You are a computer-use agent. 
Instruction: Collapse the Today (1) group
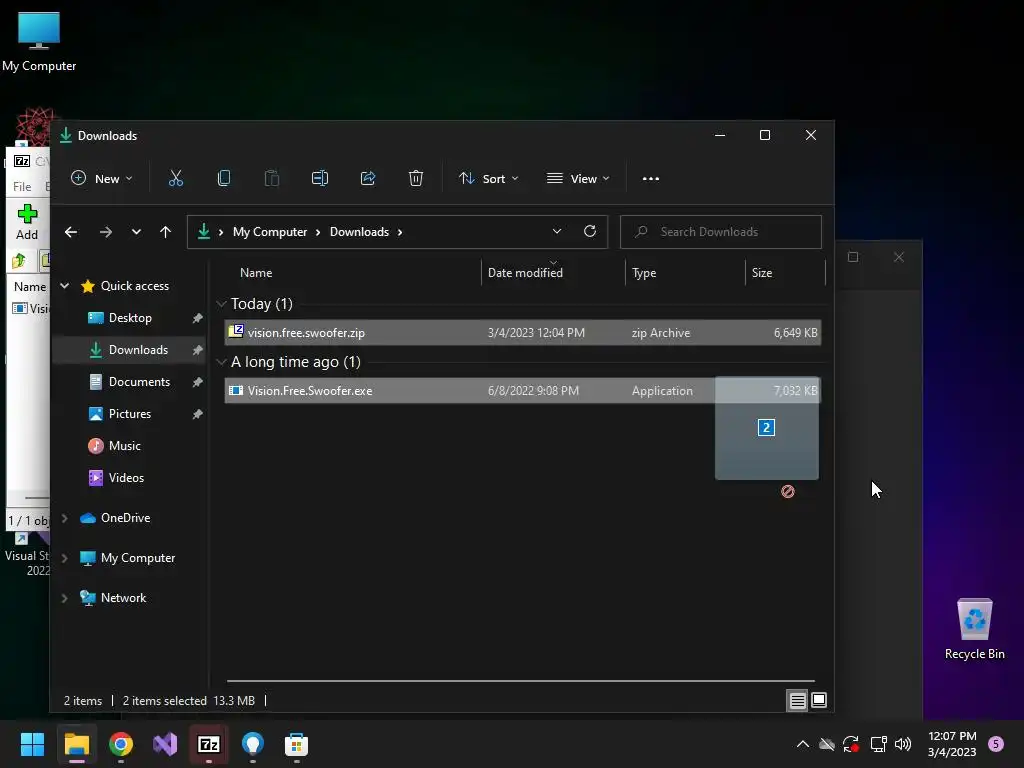(x=221, y=304)
